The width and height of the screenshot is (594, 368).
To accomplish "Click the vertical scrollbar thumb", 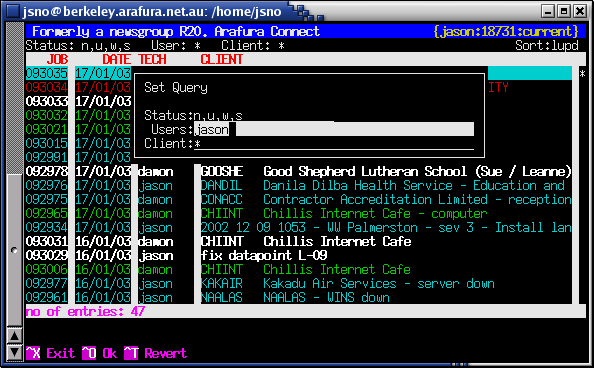I will coord(14,250).
